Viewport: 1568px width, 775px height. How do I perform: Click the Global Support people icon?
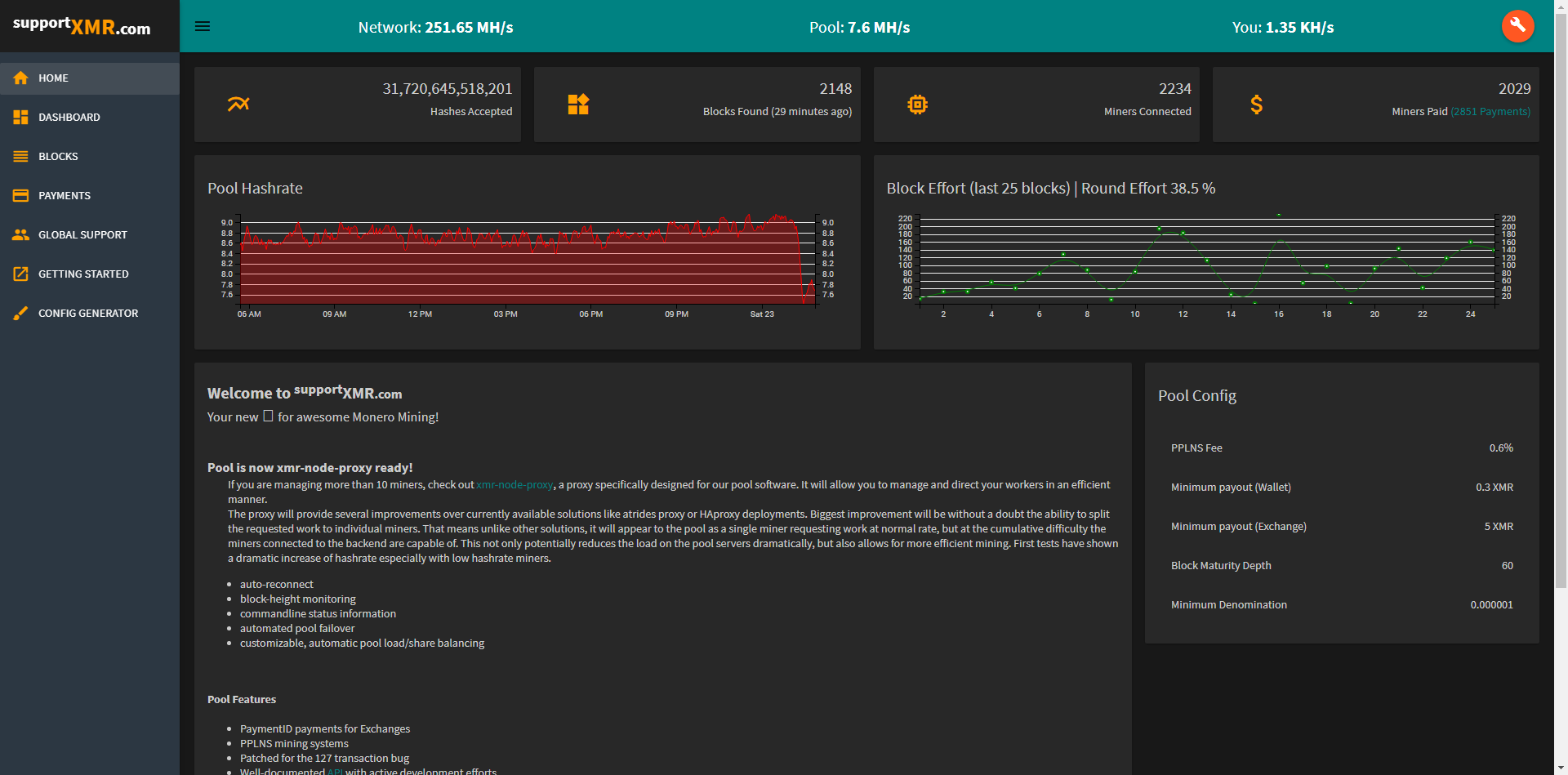click(20, 235)
